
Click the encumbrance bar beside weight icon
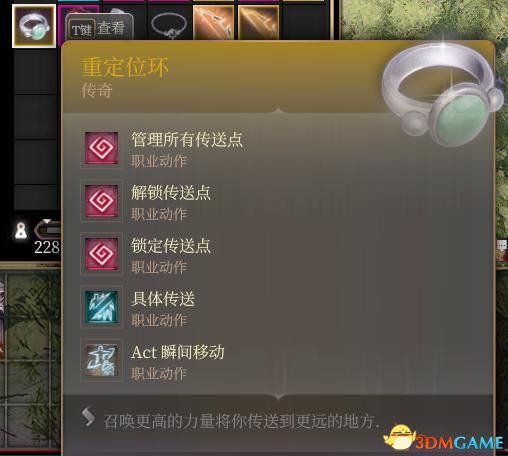pyautogui.click(x=47, y=230)
